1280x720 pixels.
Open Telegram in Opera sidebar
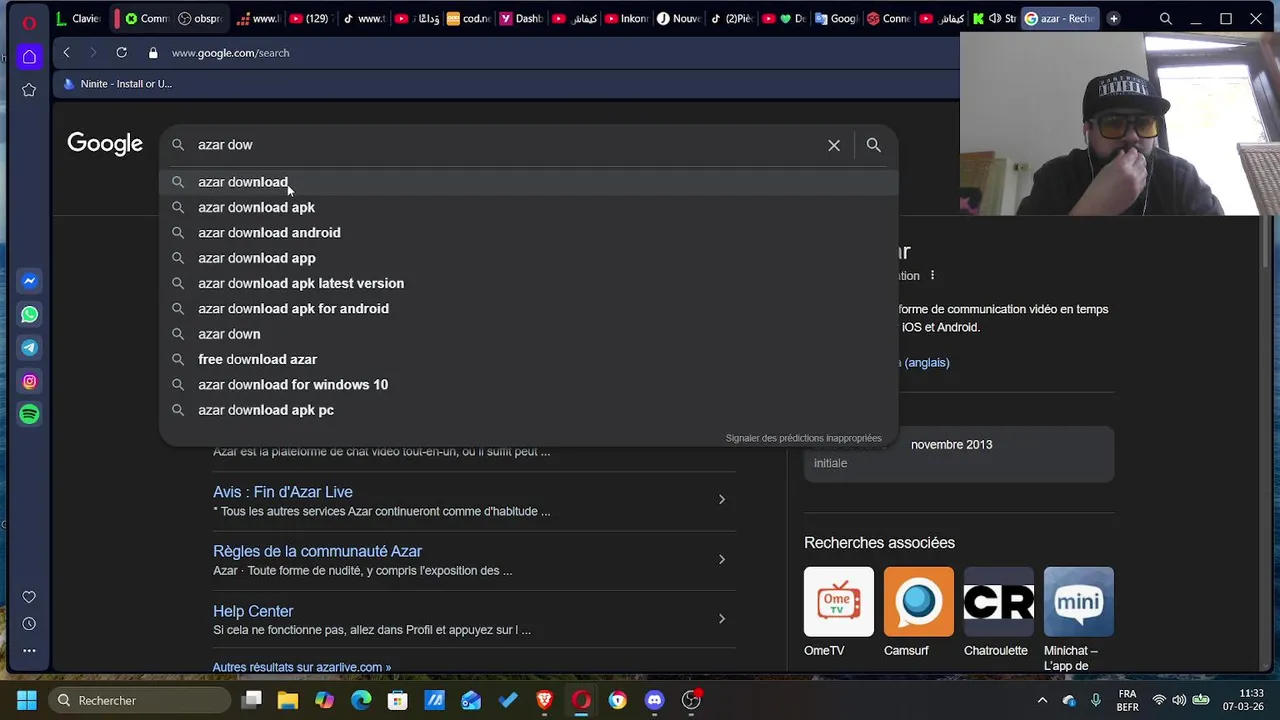tap(29, 348)
